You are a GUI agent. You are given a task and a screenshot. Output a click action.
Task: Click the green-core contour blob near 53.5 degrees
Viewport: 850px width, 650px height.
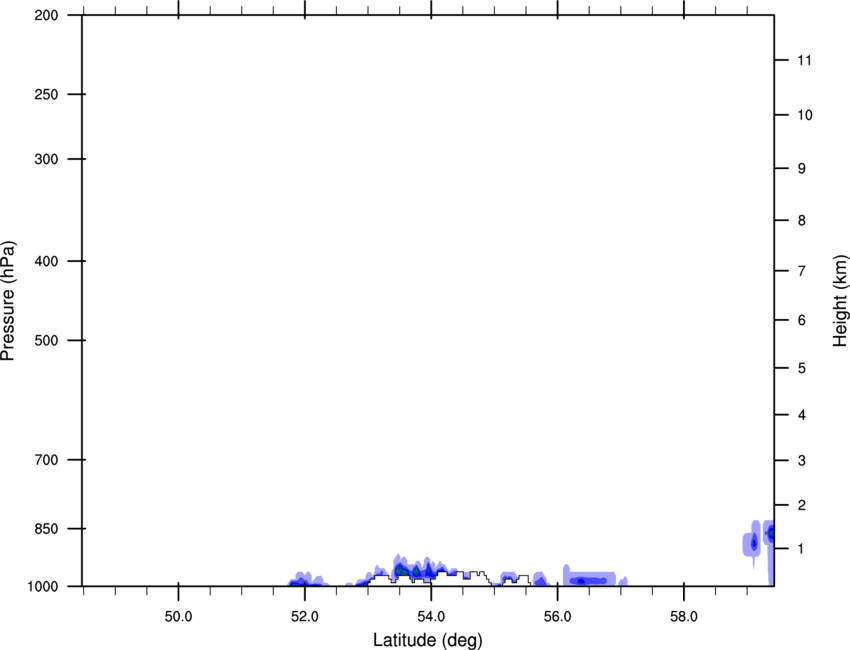tap(402, 570)
